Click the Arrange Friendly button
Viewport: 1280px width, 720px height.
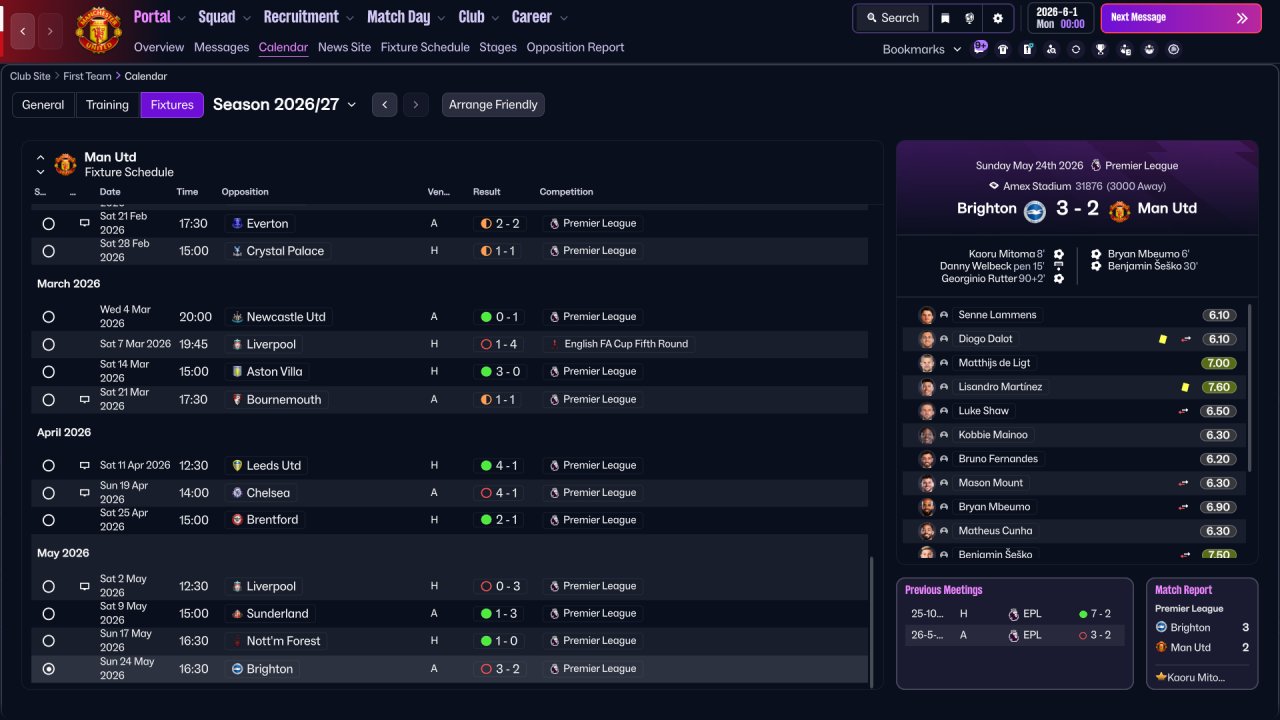pos(493,105)
